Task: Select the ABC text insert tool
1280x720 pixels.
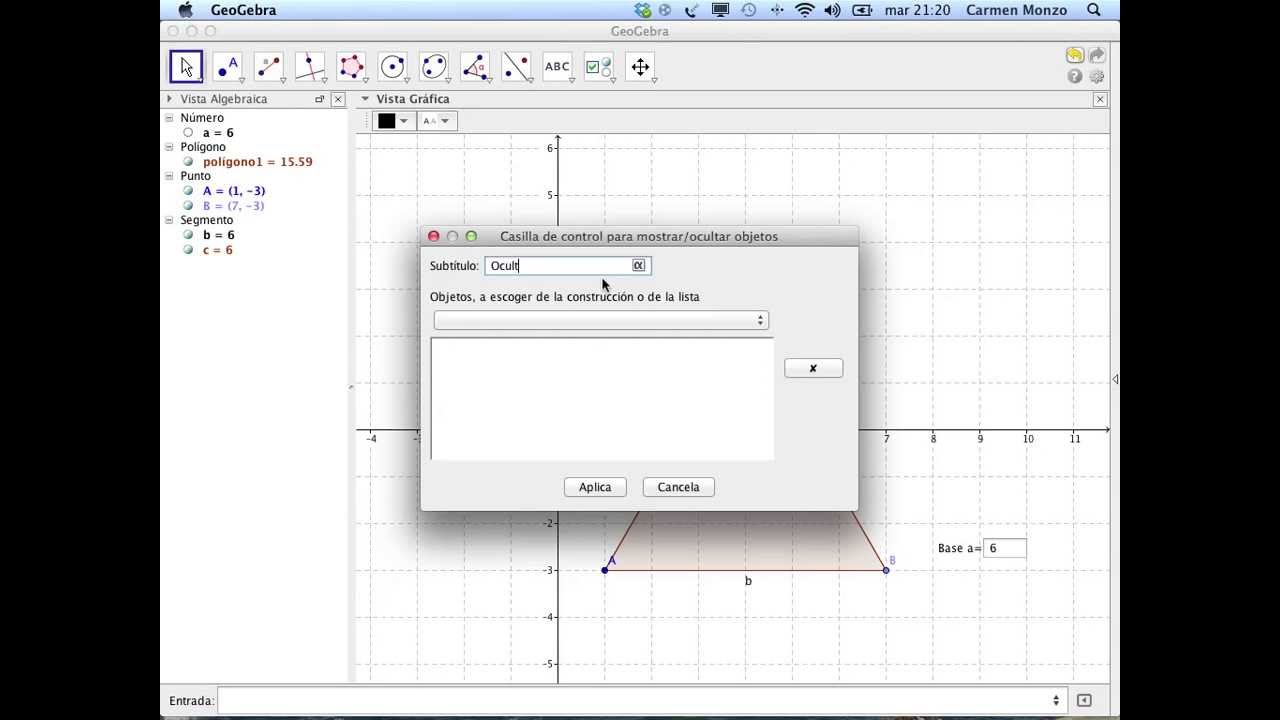Action: 557,67
